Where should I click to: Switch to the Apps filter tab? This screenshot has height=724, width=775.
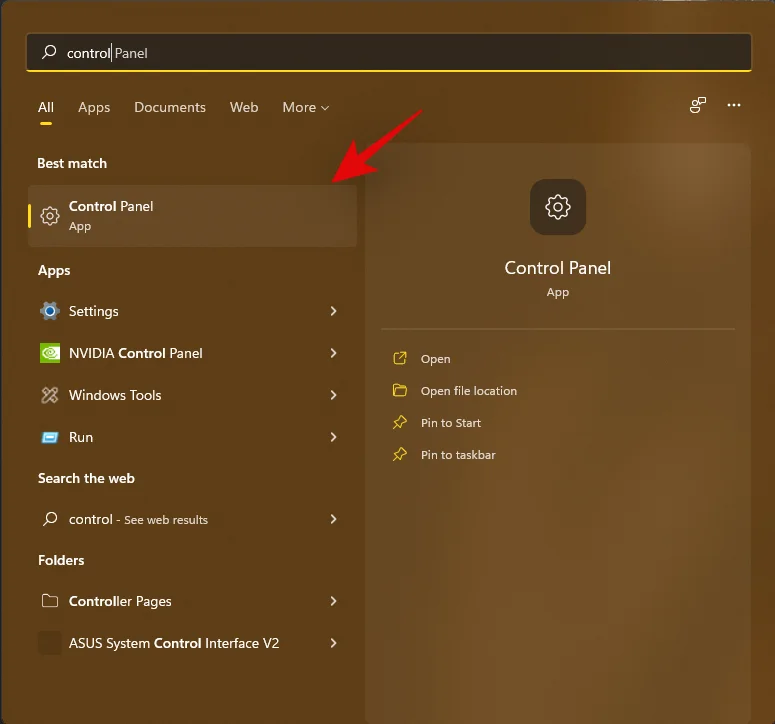coord(94,107)
